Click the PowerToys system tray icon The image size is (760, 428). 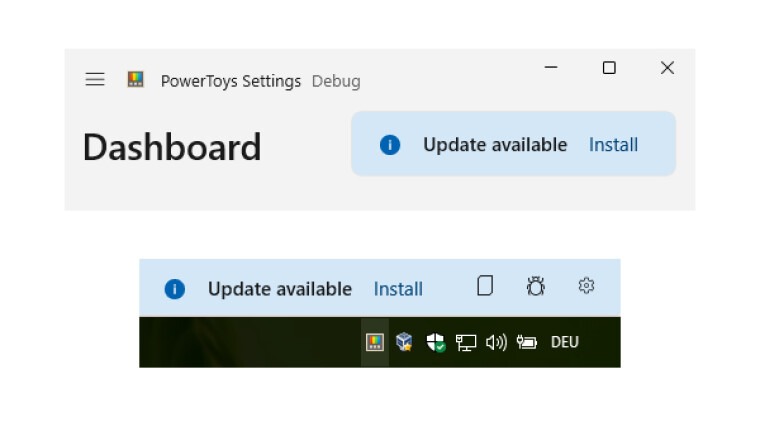click(x=374, y=342)
